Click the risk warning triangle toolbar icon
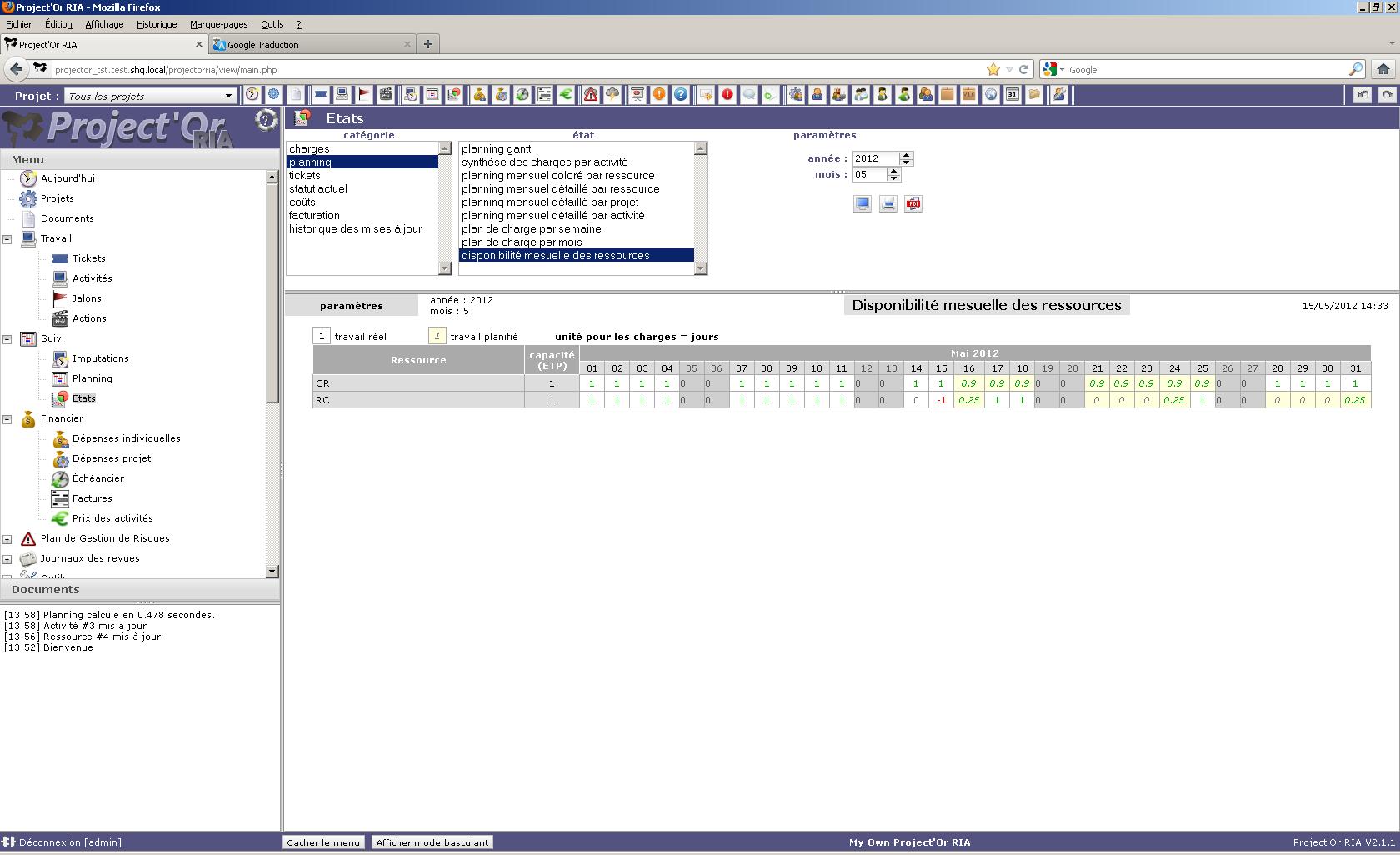This screenshot has width=1400, height=855. coord(591,95)
